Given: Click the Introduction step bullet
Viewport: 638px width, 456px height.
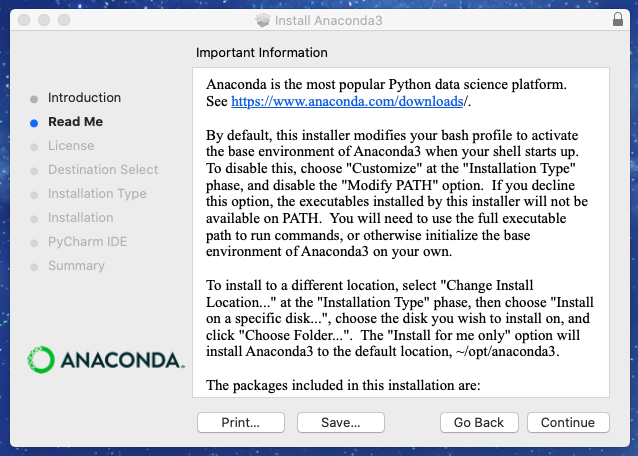Looking at the screenshot, I should 34,99.
